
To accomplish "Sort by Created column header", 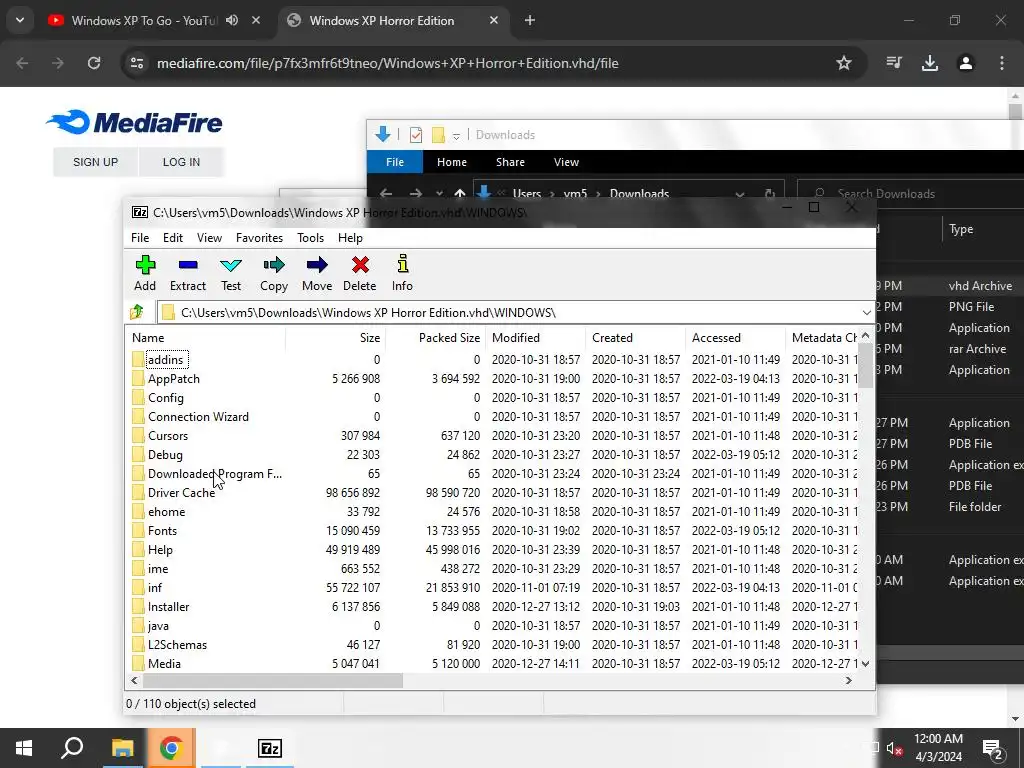I will click(635, 338).
